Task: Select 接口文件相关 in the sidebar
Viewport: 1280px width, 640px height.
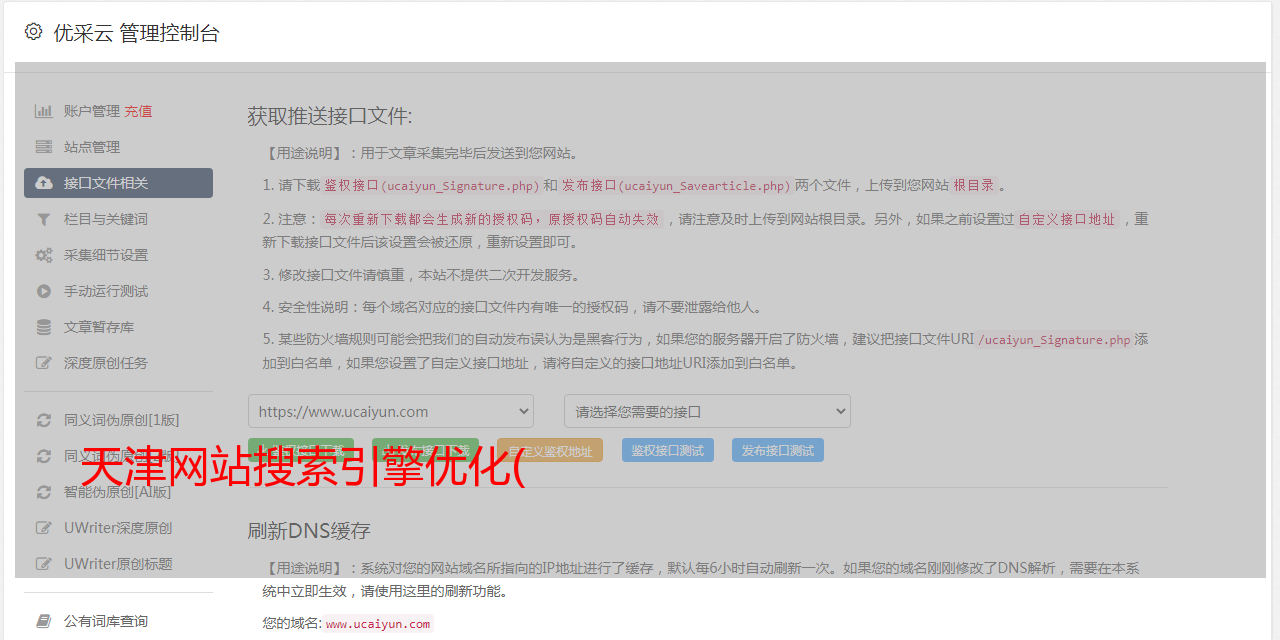Action: click(x=118, y=183)
